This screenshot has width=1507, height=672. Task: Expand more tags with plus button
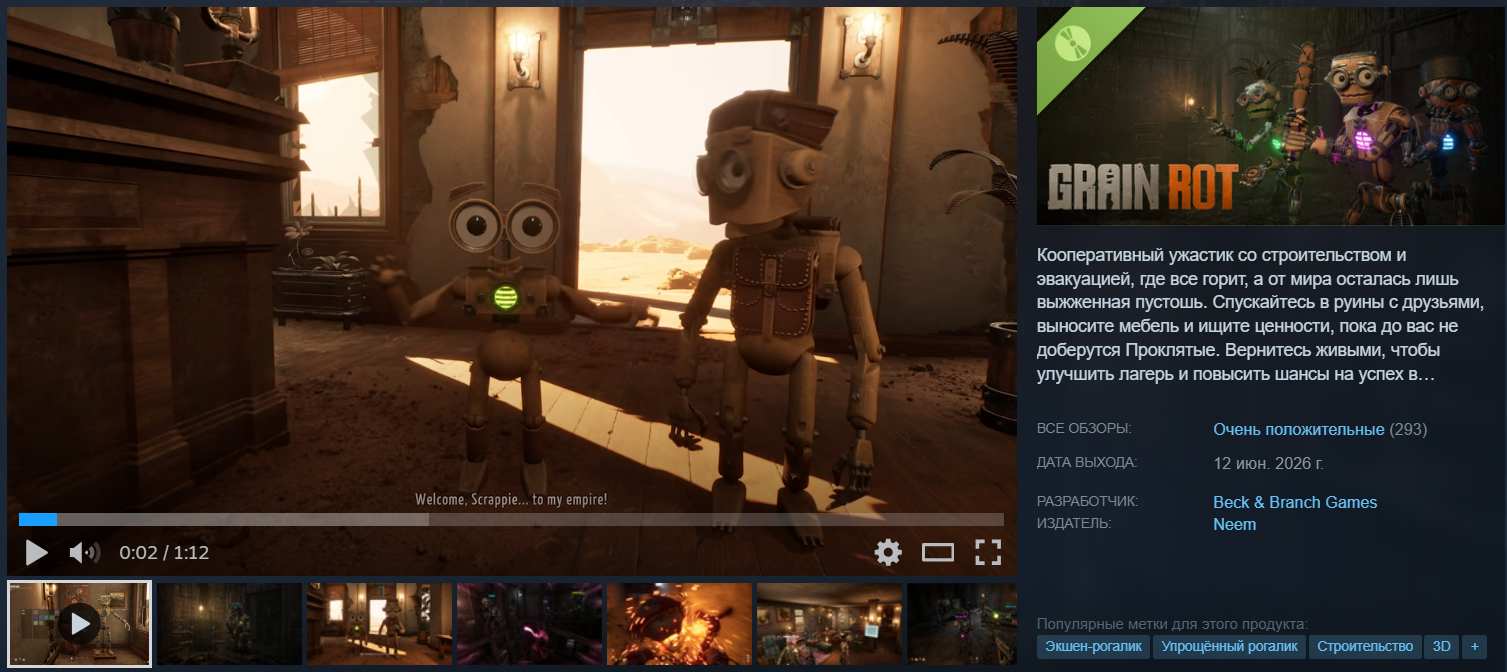tap(1474, 646)
